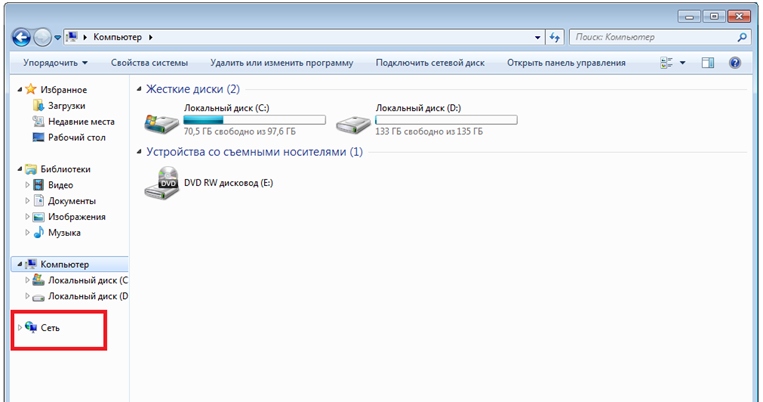This screenshot has width=763, height=402.
Task: Click the refresh icon beside address bar
Action: (556, 37)
